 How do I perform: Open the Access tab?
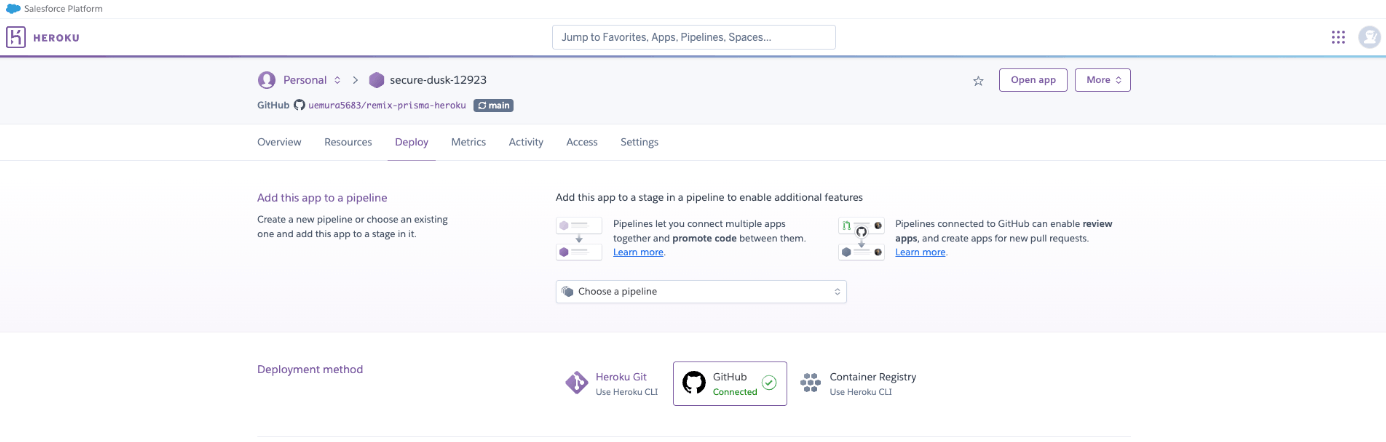click(582, 142)
